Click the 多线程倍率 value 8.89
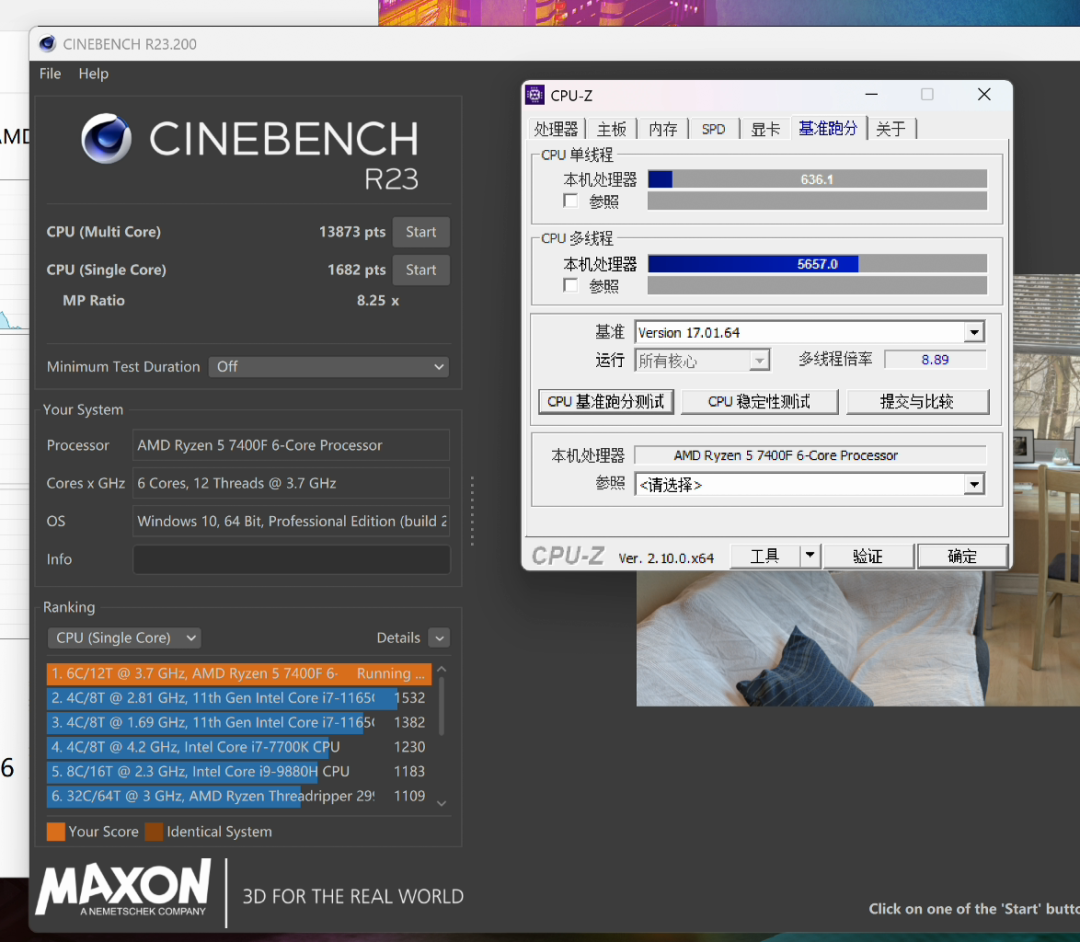The image size is (1080, 942). coord(935,359)
